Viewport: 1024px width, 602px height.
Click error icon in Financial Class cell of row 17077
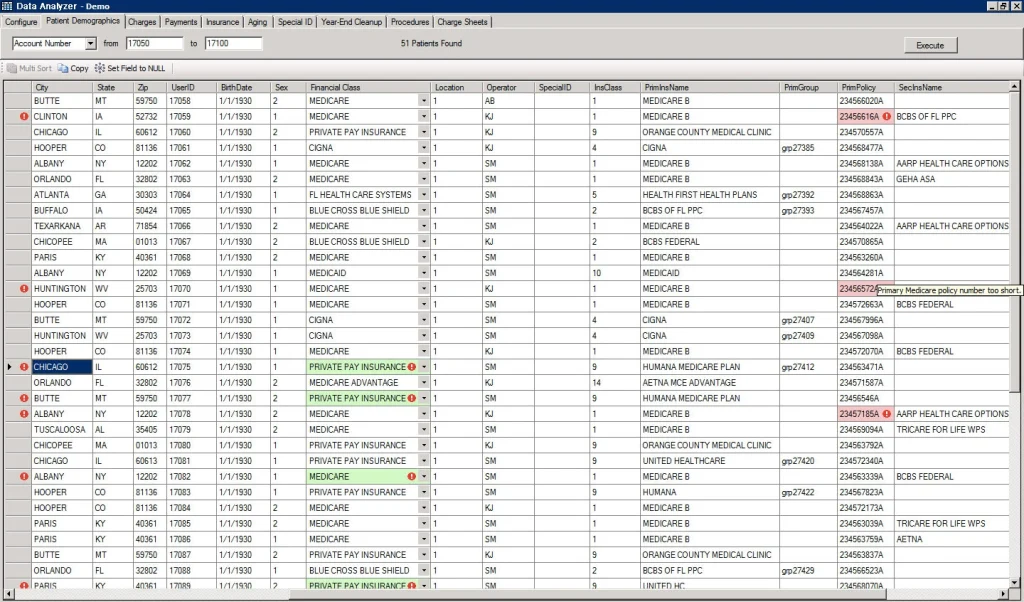coord(411,398)
